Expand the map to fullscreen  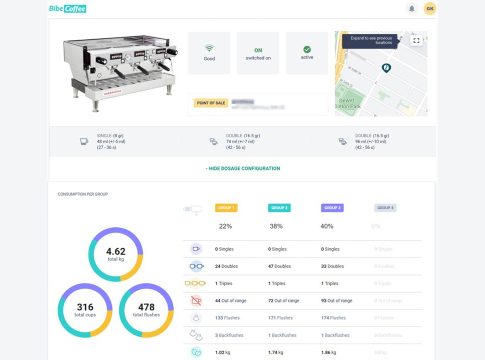tap(416, 41)
